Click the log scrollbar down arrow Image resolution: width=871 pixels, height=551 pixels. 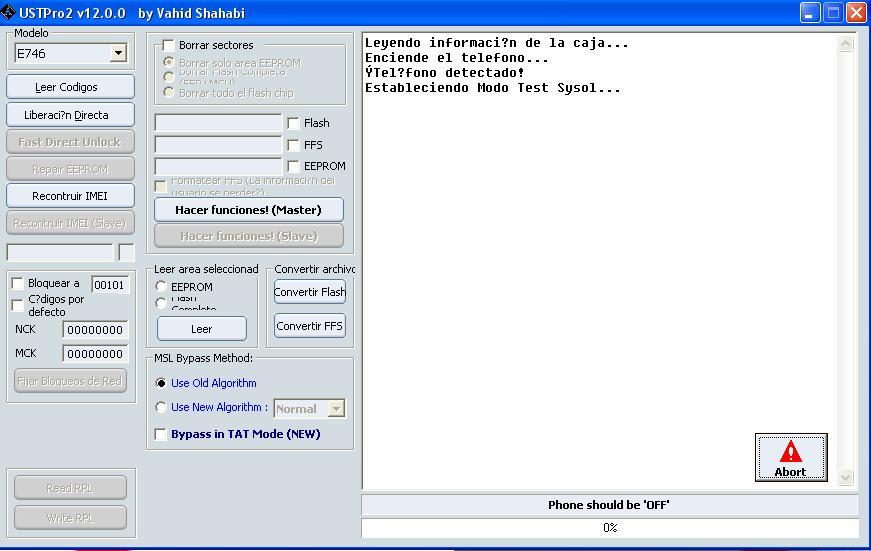coord(845,477)
